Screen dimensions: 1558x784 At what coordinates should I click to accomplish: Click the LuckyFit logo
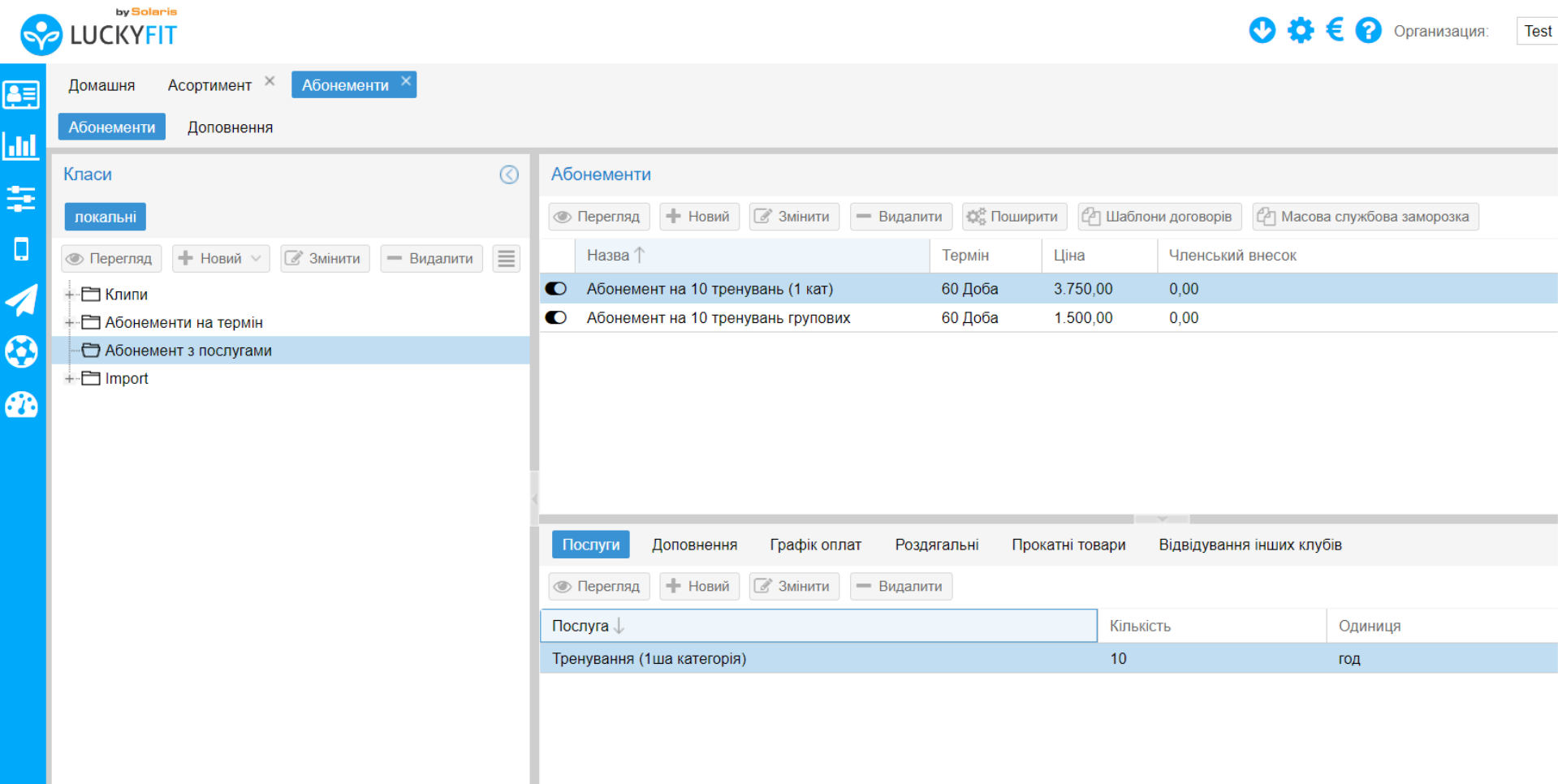[x=98, y=32]
